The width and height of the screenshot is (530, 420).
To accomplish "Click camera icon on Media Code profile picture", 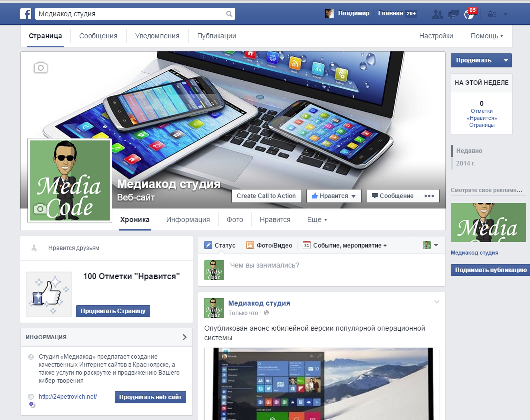I will click(x=40, y=208).
